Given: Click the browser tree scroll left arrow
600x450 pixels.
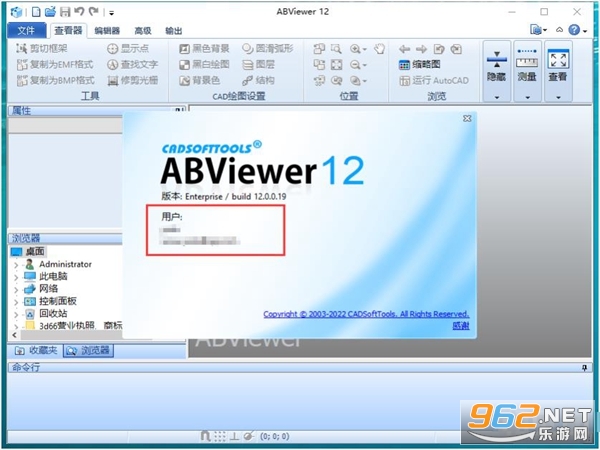Looking at the screenshot, I should coord(15,335).
